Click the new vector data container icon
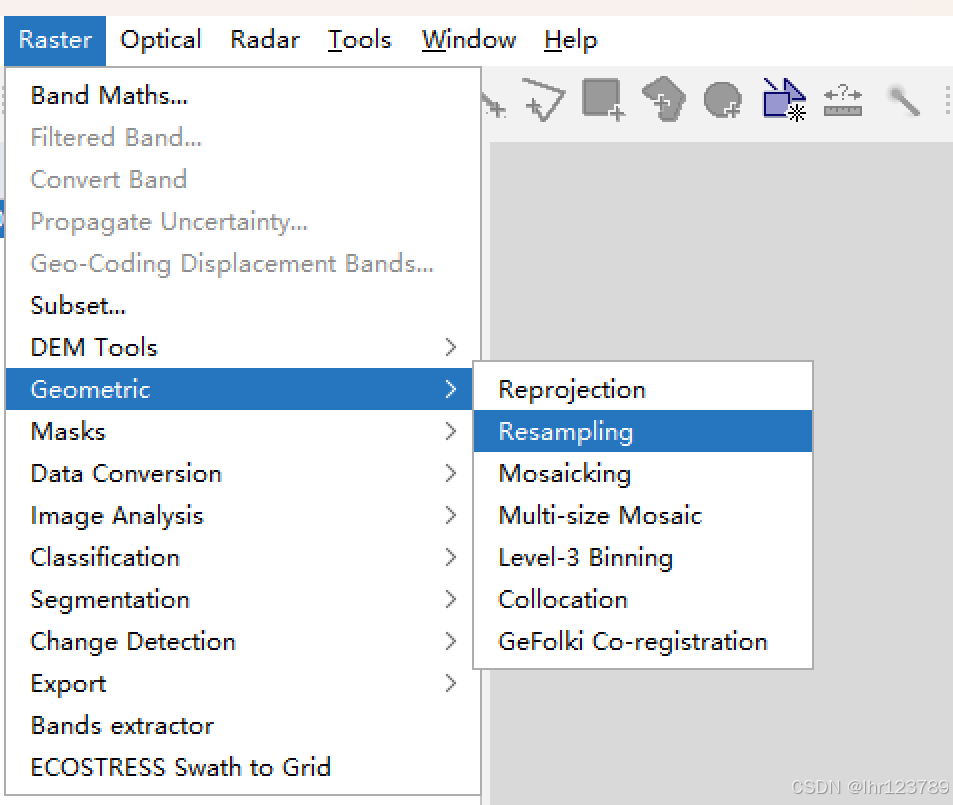This screenshot has height=805, width=953. click(784, 99)
